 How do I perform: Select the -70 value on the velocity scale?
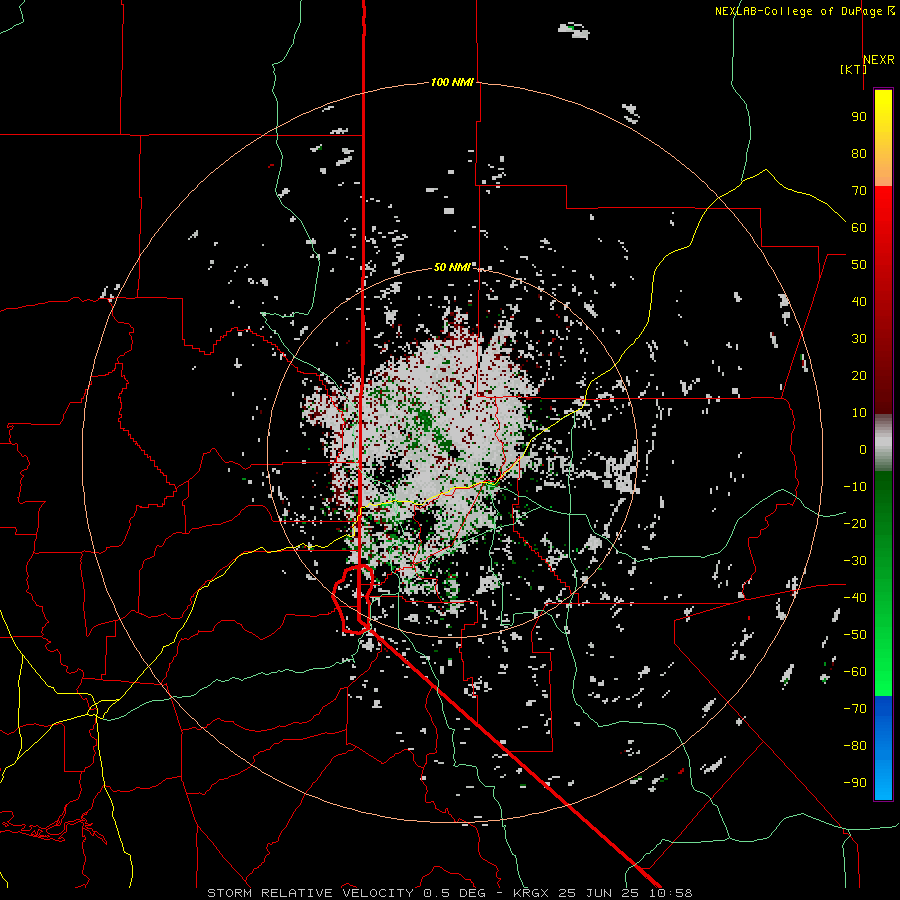[x=855, y=709]
